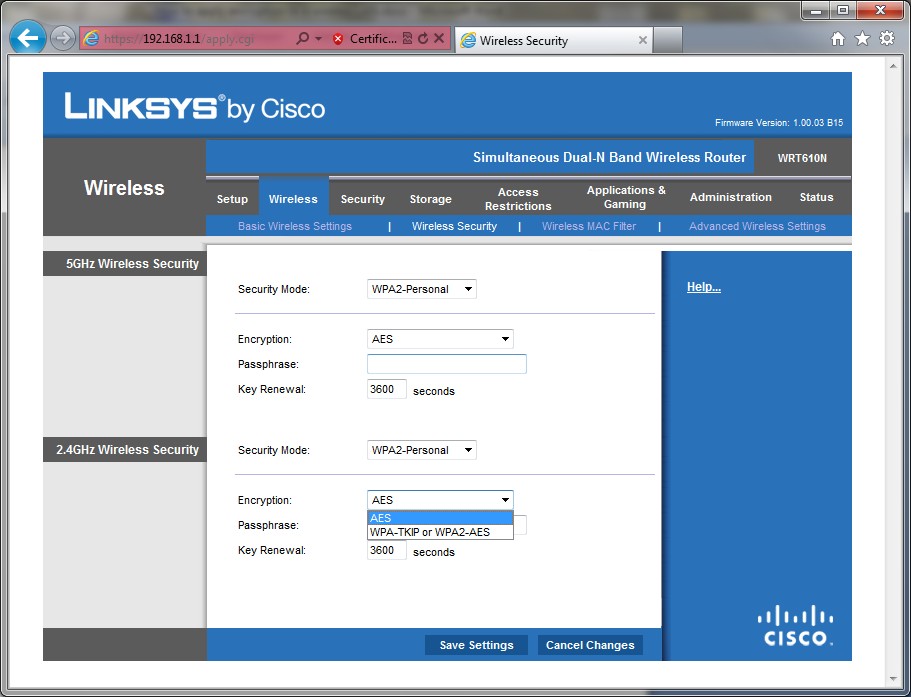Click the Save Settings button

click(x=476, y=645)
